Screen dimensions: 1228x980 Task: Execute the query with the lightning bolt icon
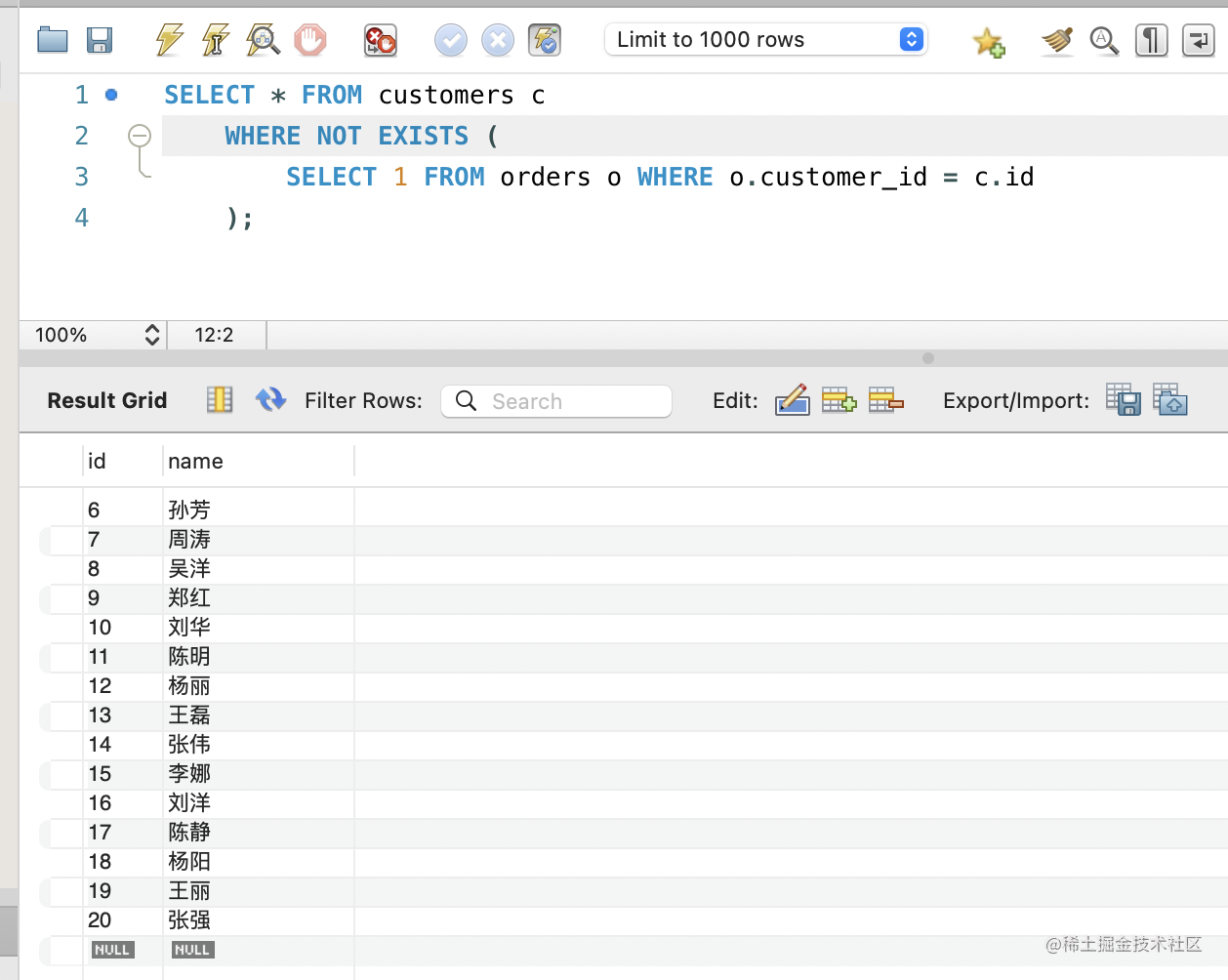(x=169, y=40)
